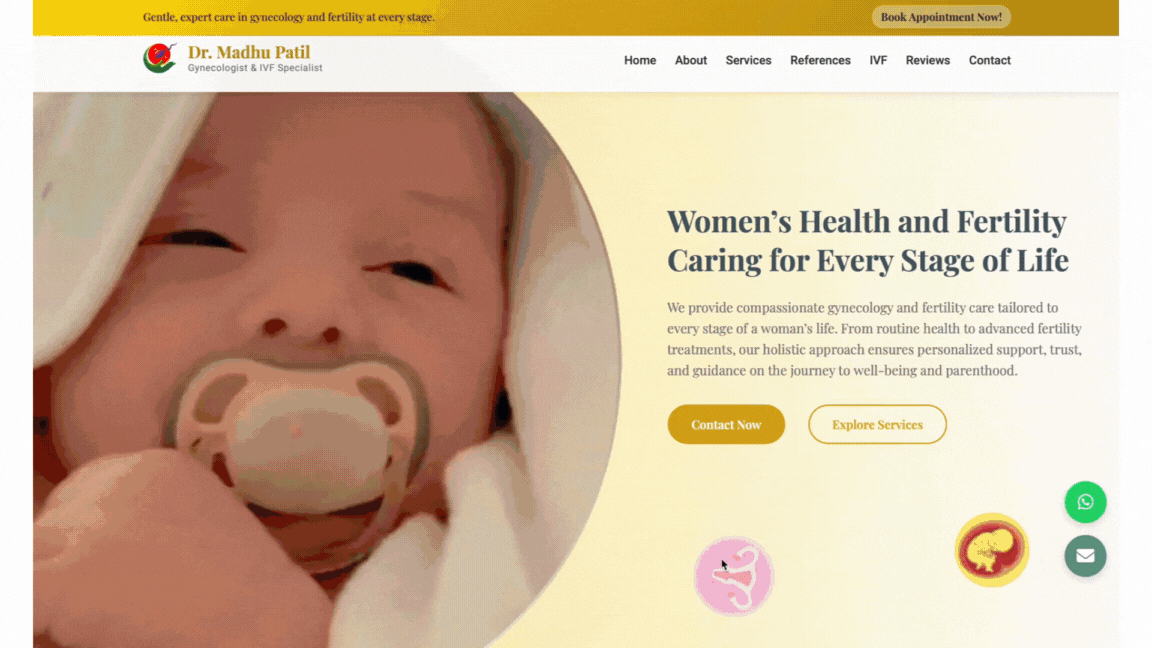1152x648 pixels.
Task: Go to the About page
Action: coord(691,60)
